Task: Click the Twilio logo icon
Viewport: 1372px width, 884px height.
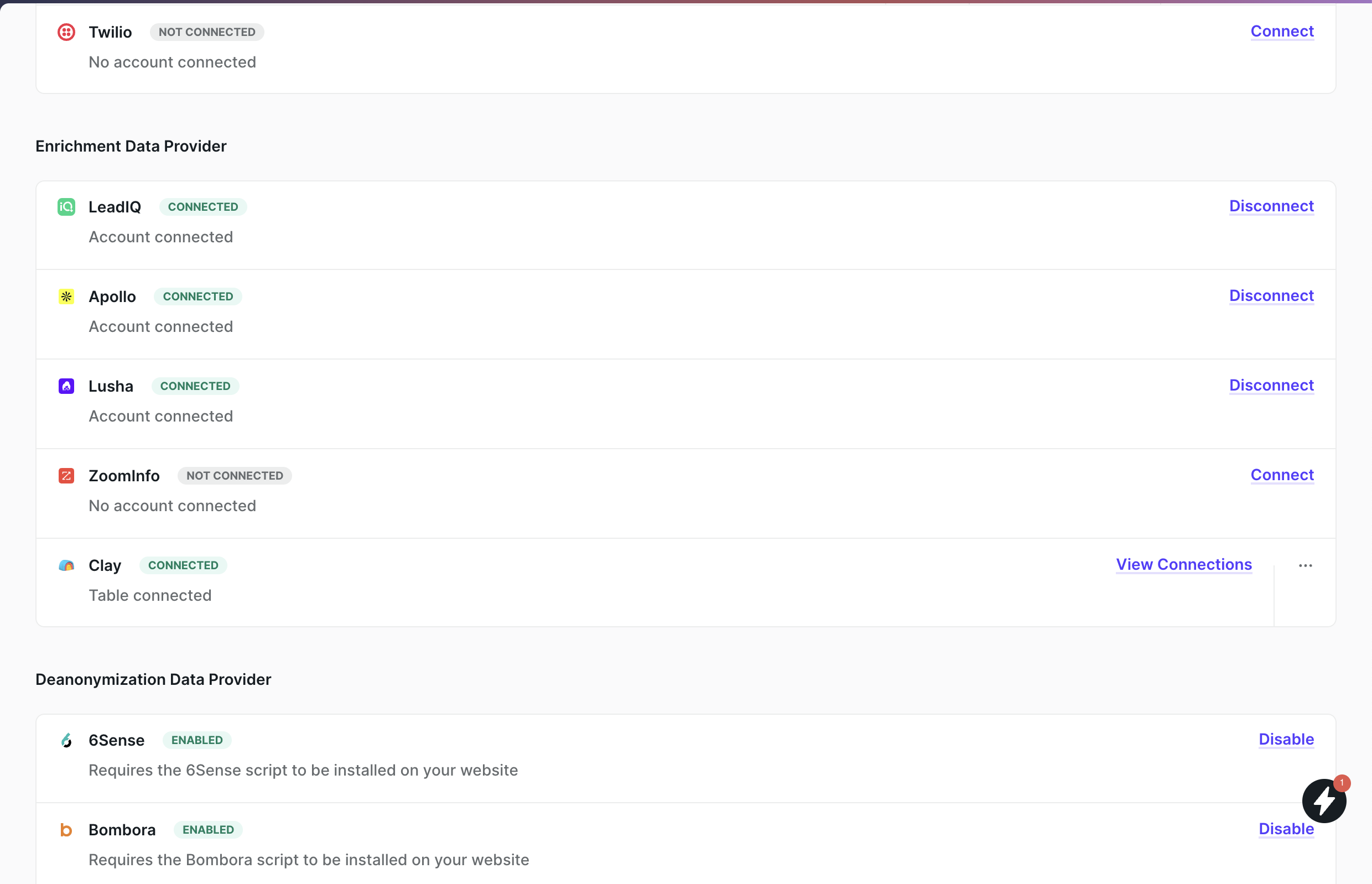Action: click(x=66, y=32)
